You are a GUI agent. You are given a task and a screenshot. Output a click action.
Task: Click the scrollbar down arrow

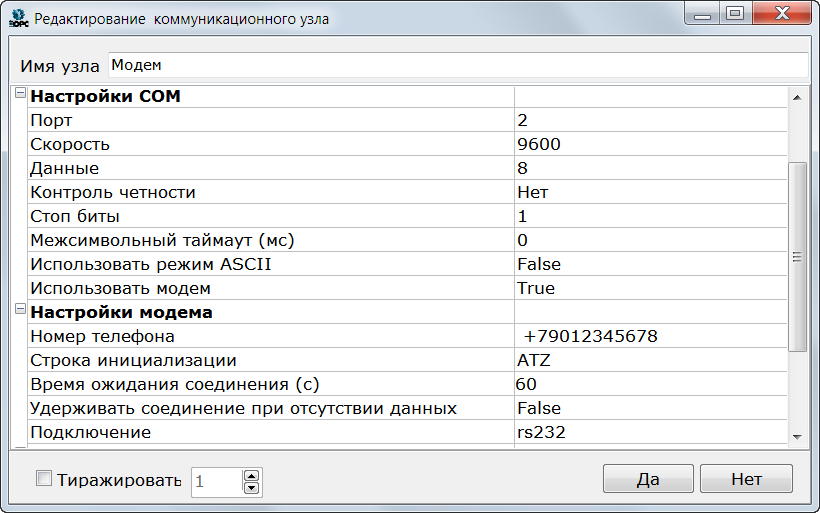(797, 437)
